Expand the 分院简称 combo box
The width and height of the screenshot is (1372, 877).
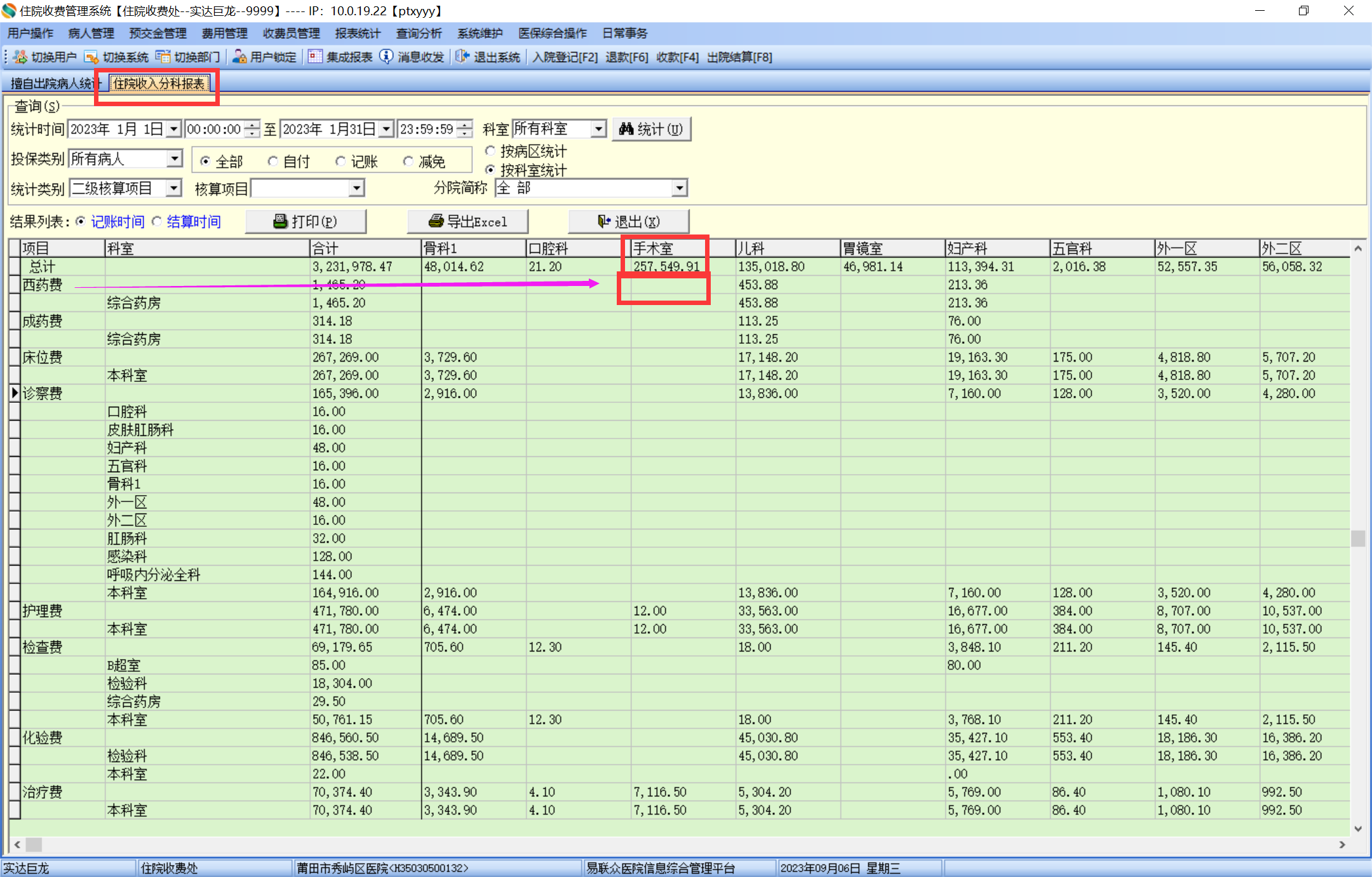pos(680,189)
